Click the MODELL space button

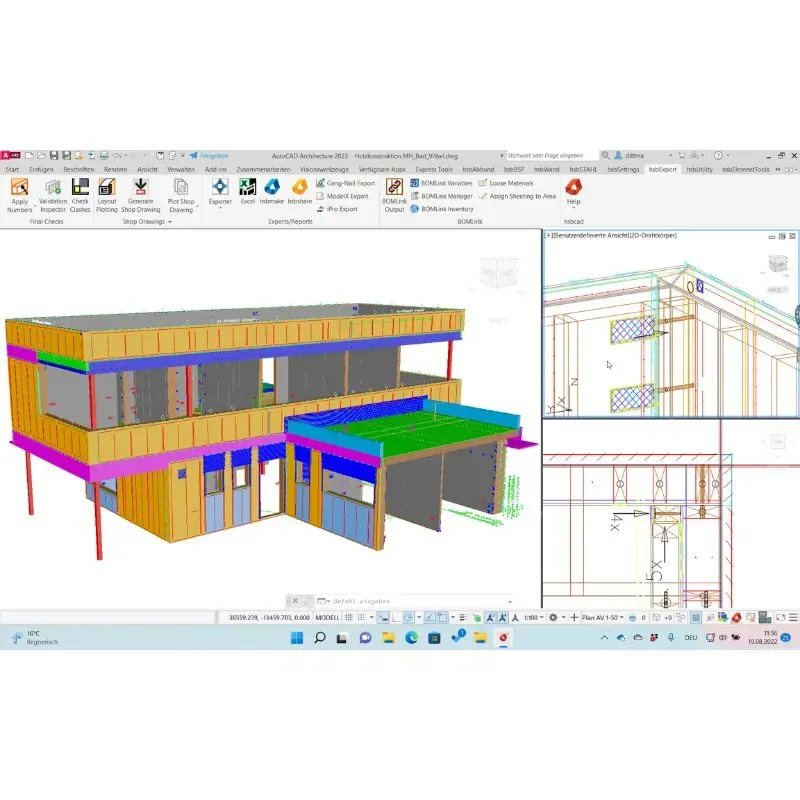click(x=327, y=617)
